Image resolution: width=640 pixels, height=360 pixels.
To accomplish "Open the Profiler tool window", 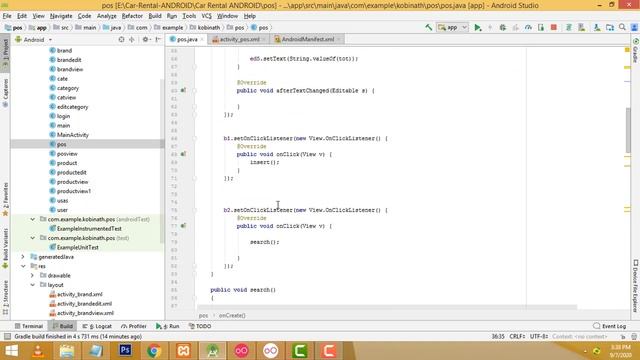I will coord(133,326).
